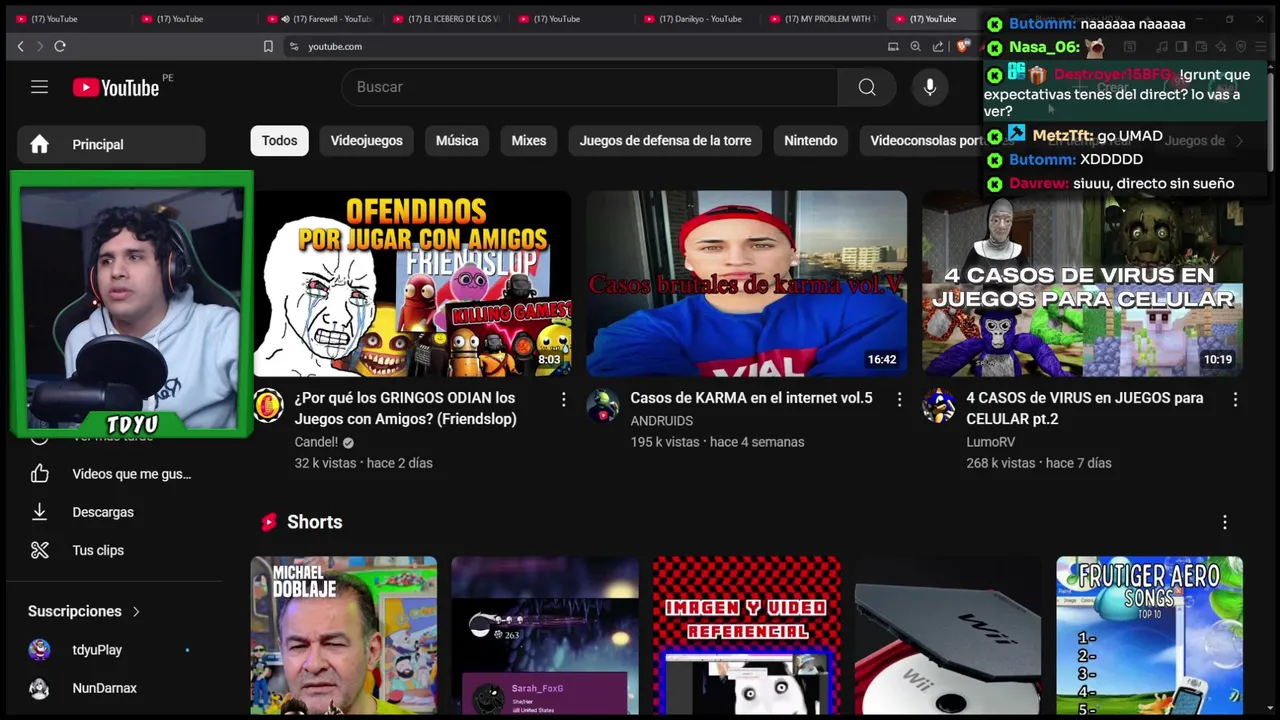Viewport: 1280px width, 720px height.
Task: Click the Tus clips scissors icon
Action: point(39,550)
